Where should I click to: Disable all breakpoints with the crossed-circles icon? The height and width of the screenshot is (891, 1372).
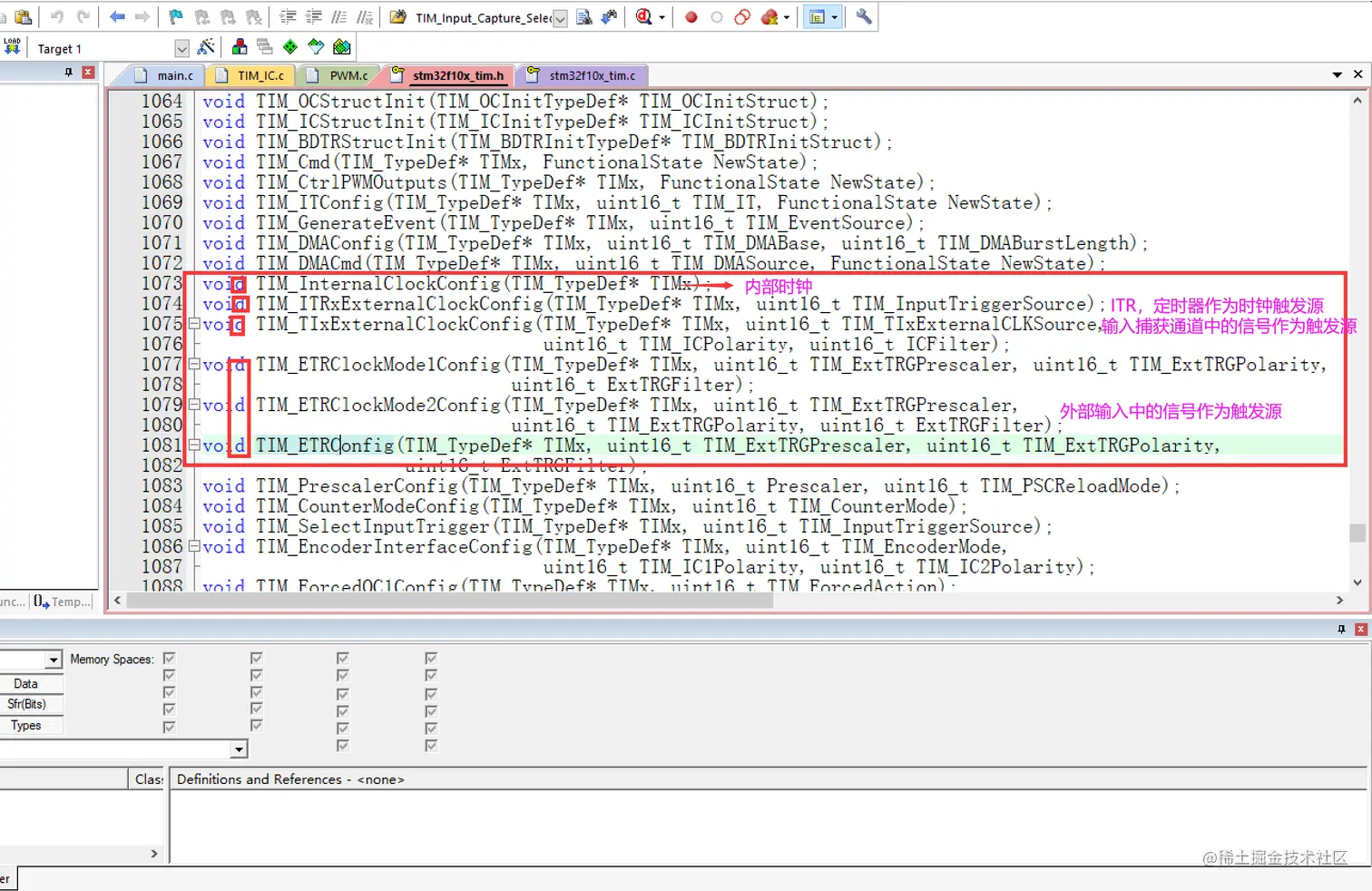coord(742,16)
